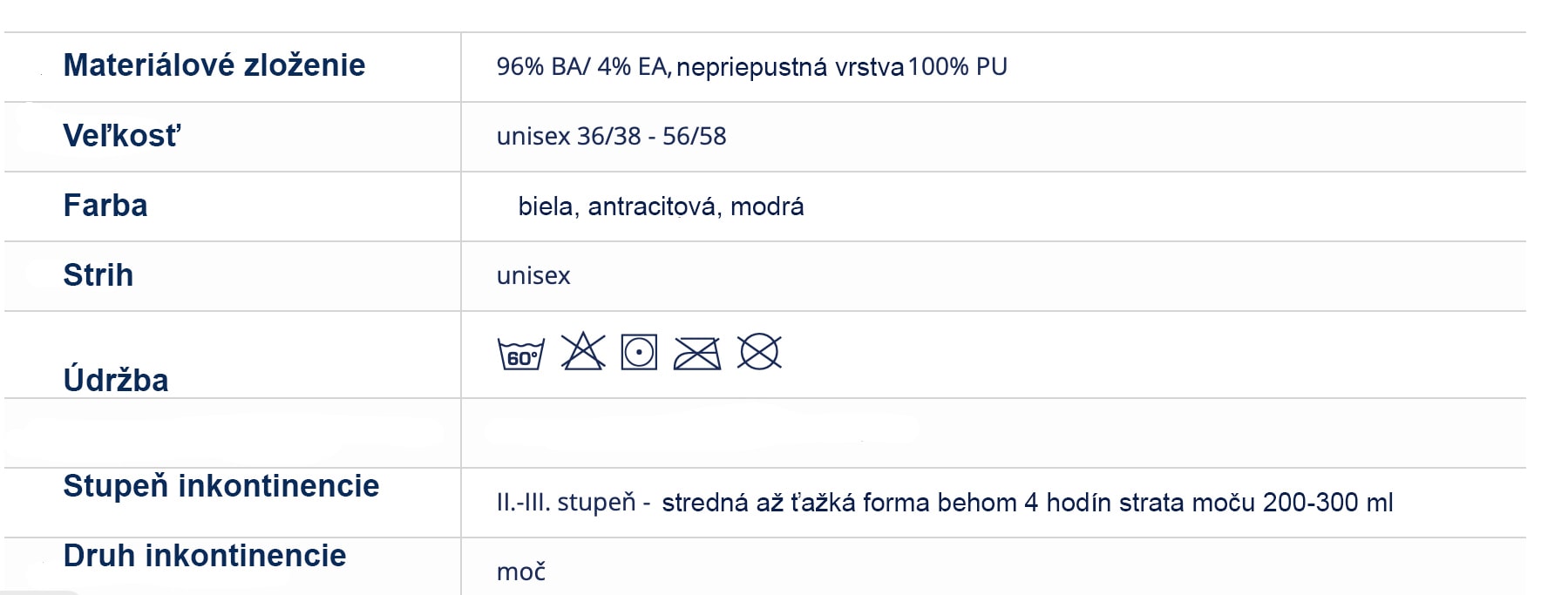This screenshot has height=595, width=1568.
Task: Click the Veľkosť label
Action: [x=122, y=136]
